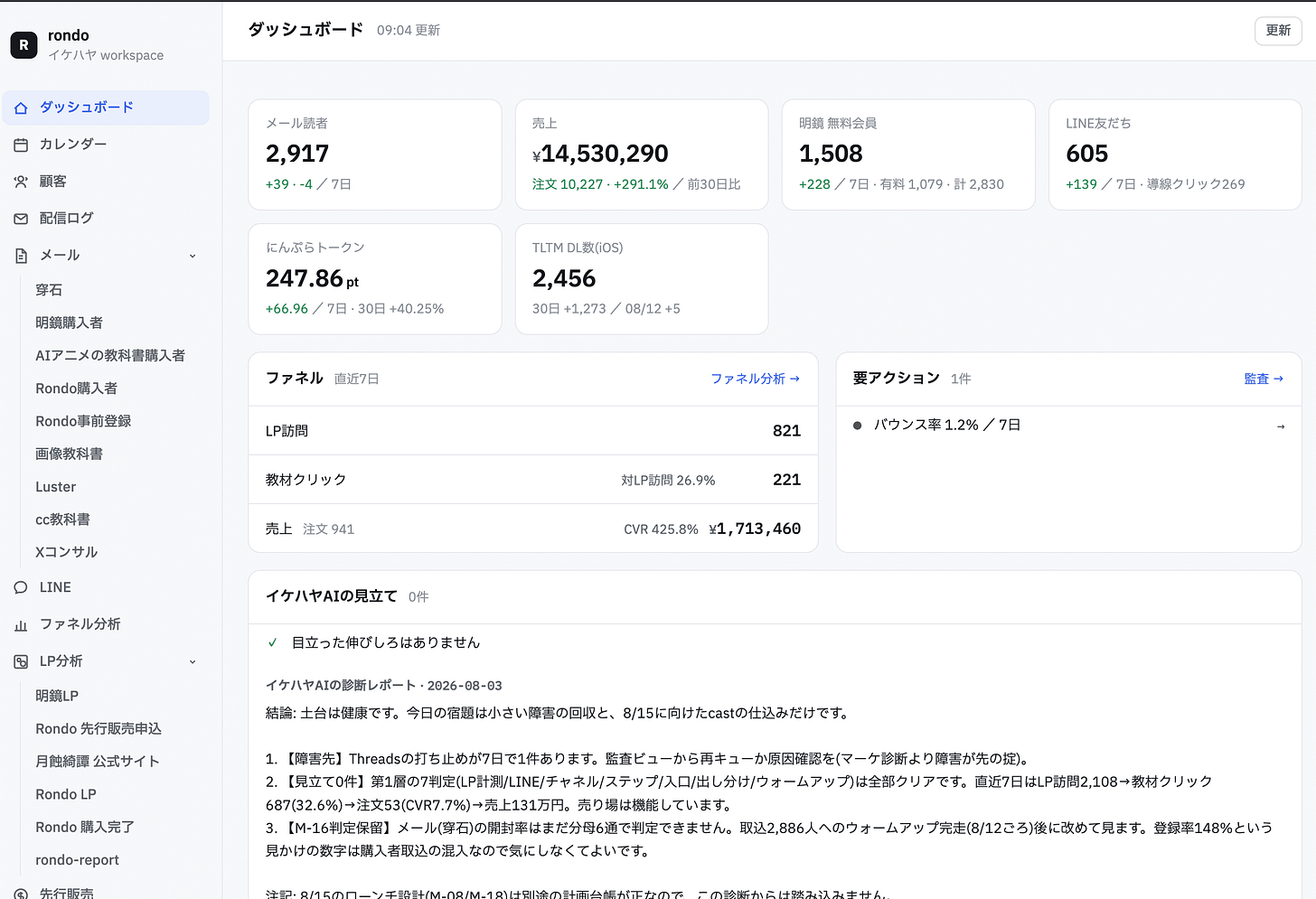Click the TLTM DL数(iOS) card

tap(642, 279)
